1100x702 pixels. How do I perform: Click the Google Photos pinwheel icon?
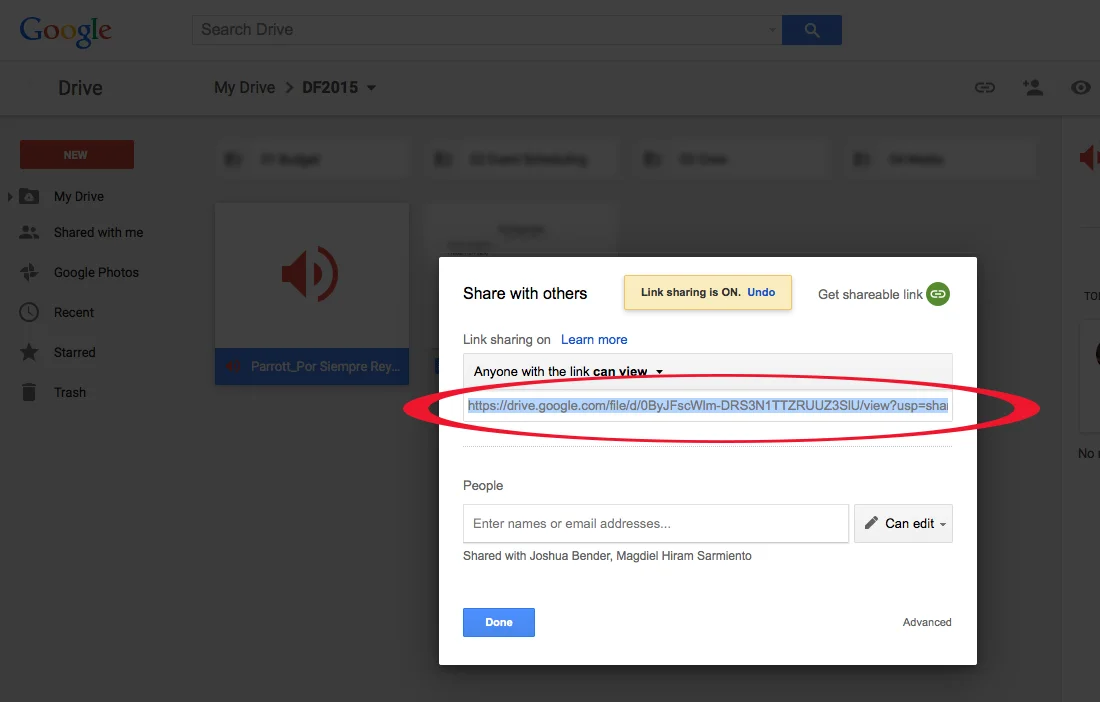coord(29,272)
